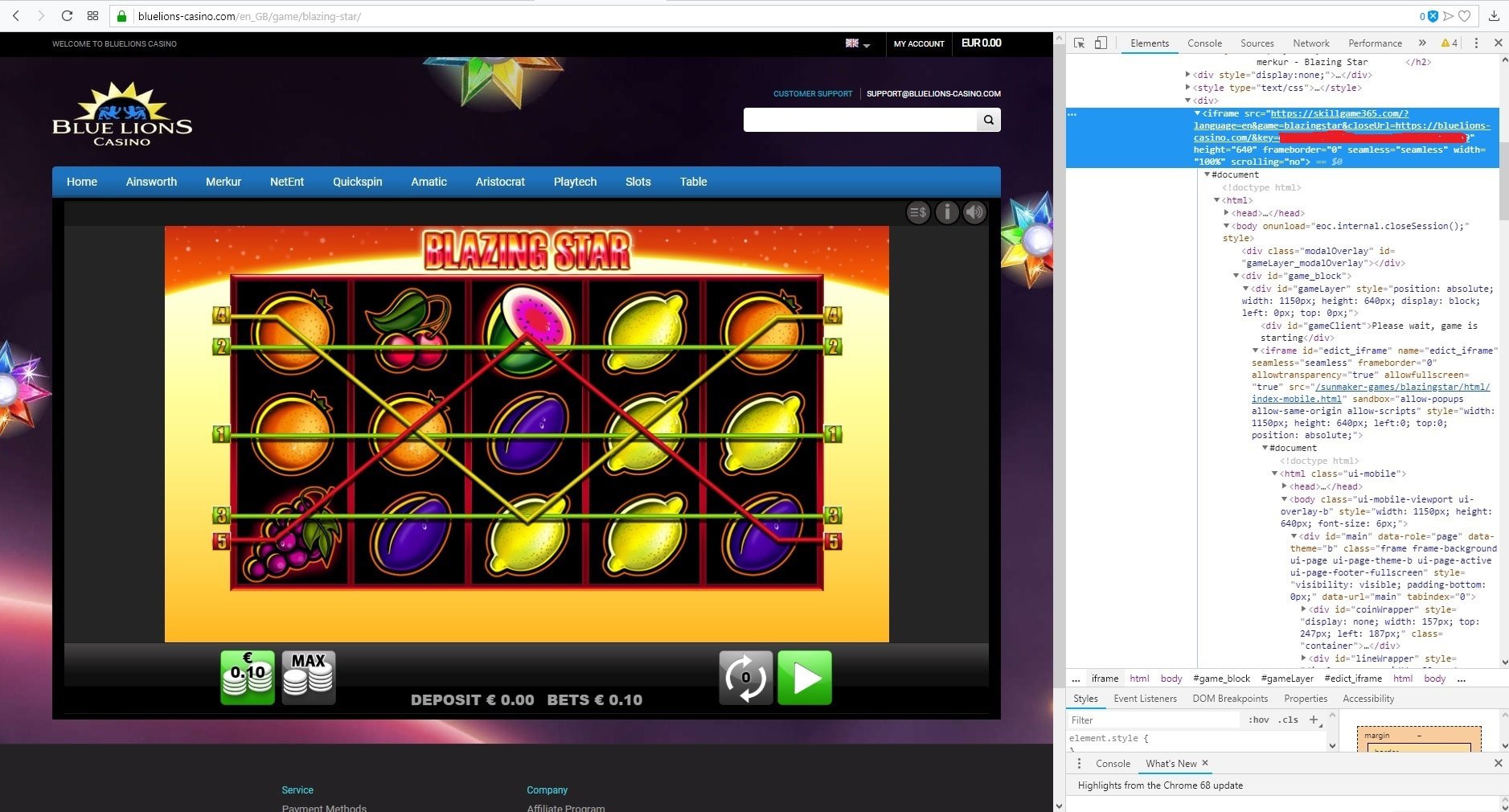The width and height of the screenshot is (1509, 812).
Task: Add new style rule plus icon
Action: pyautogui.click(x=1314, y=720)
